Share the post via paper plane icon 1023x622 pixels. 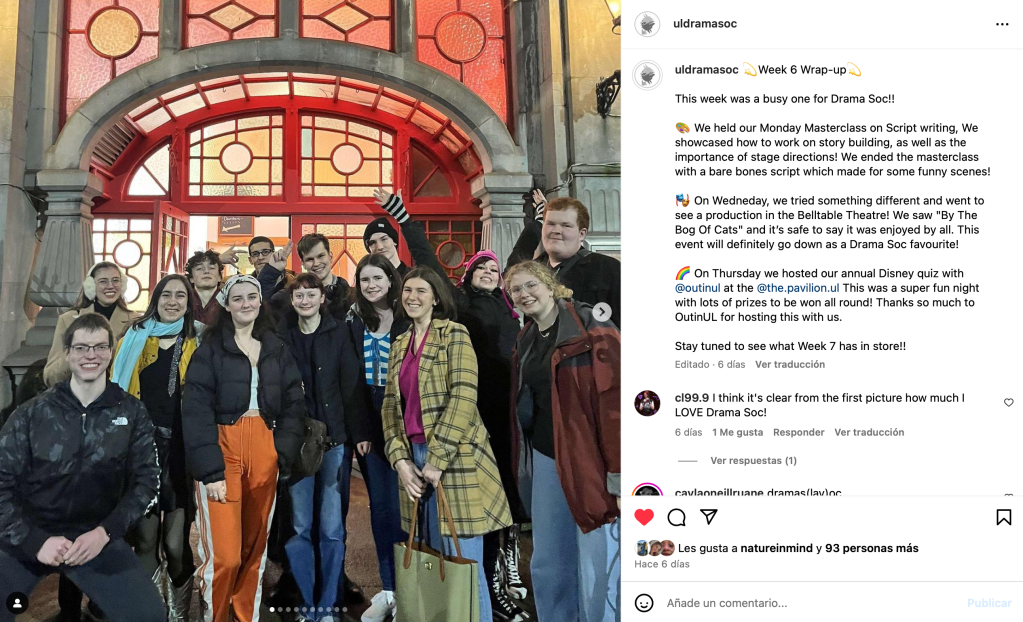(709, 516)
